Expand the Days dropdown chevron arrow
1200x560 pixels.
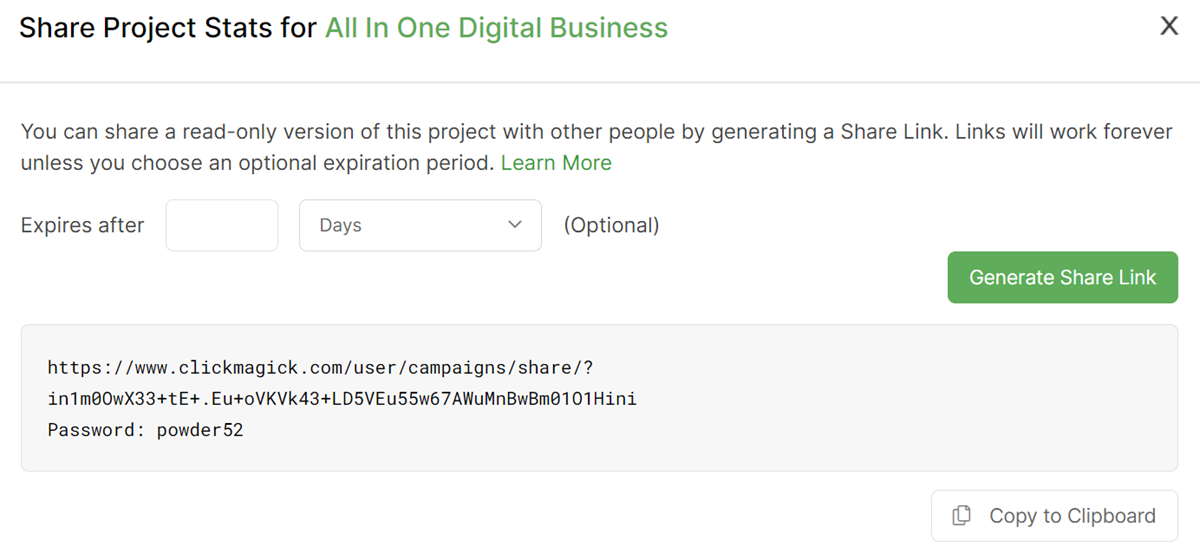click(515, 225)
